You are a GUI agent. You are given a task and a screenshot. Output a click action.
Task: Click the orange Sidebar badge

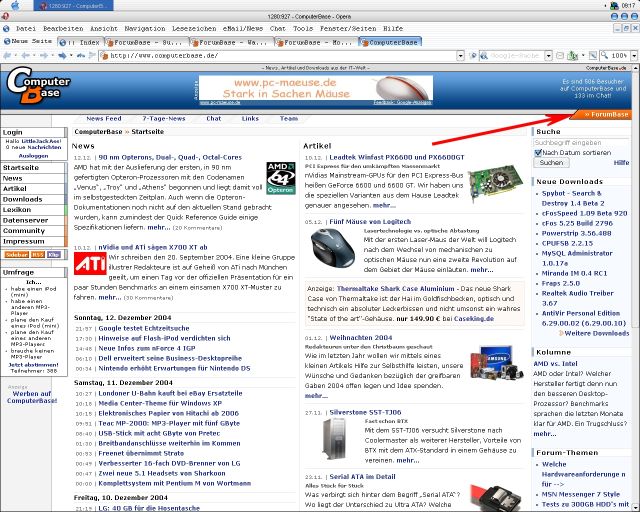[17, 254]
